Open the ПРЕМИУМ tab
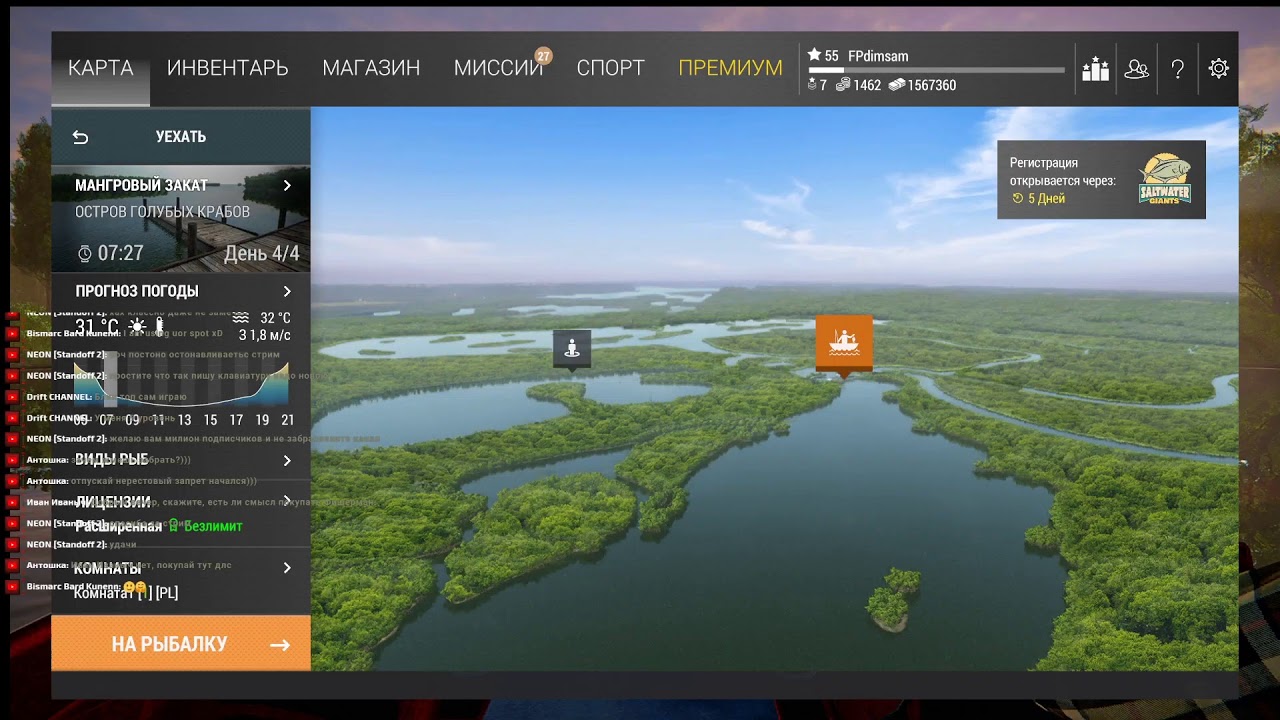The height and width of the screenshot is (720, 1280). (x=730, y=68)
